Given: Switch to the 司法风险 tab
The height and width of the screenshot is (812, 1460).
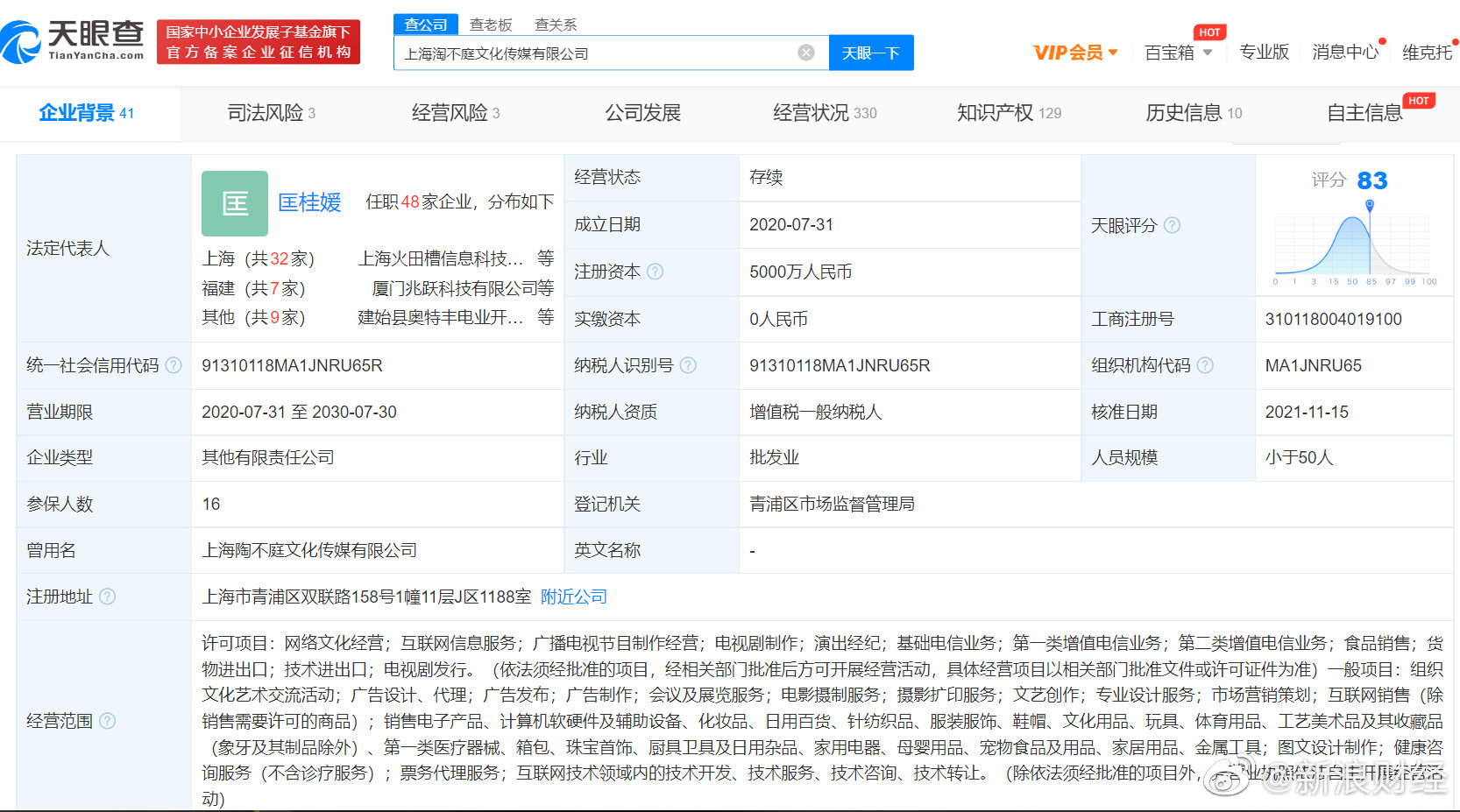Looking at the screenshot, I should (271, 113).
